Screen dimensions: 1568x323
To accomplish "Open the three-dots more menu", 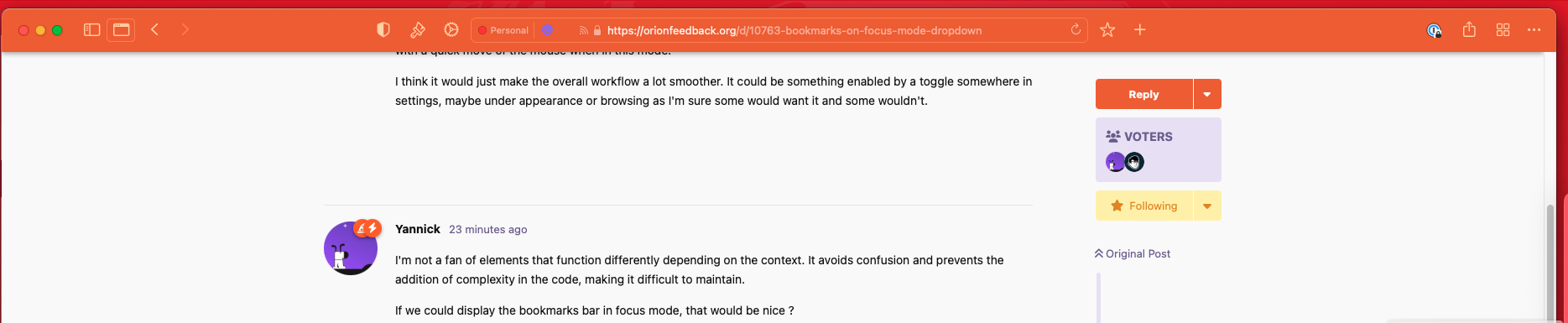I will (x=1534, y=30).
